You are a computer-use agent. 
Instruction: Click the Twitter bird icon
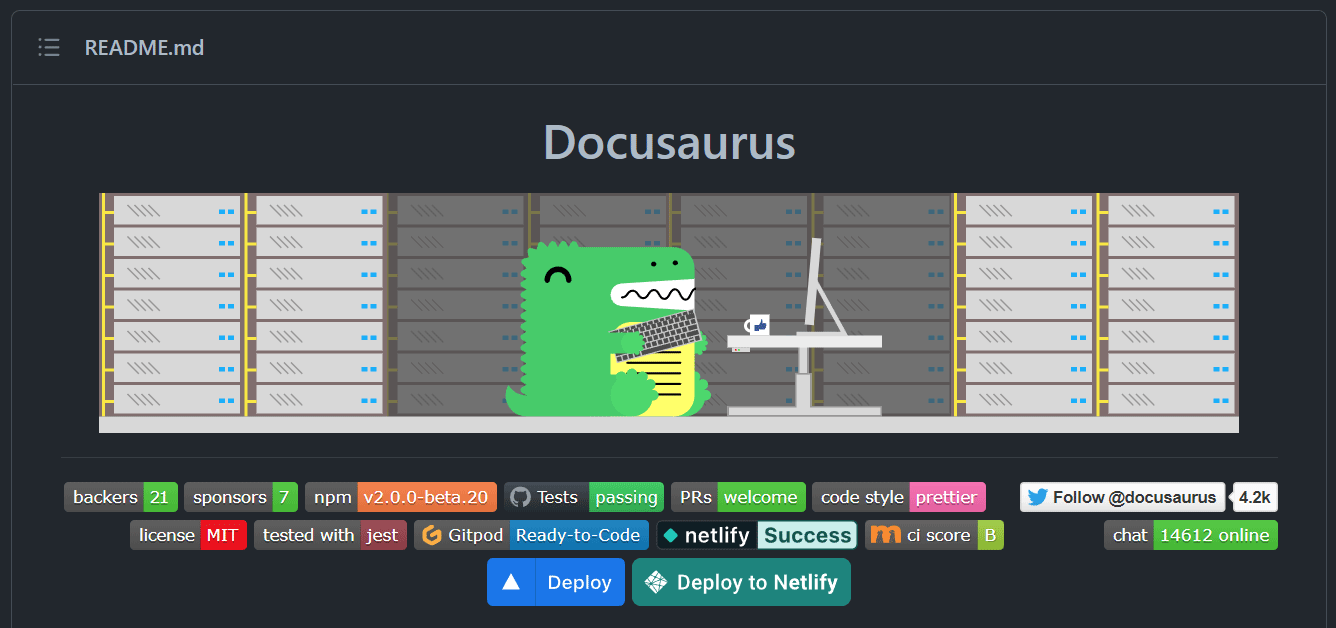1037,497
